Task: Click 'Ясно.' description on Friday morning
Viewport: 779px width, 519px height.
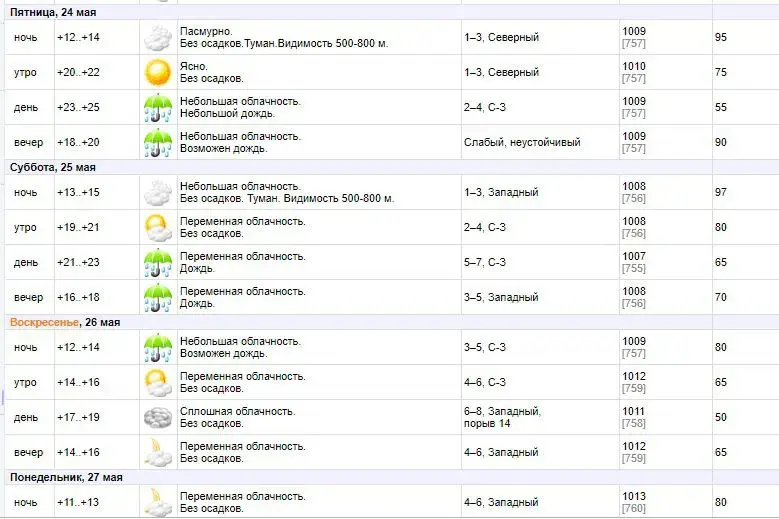Action: [x=194, y=66]
